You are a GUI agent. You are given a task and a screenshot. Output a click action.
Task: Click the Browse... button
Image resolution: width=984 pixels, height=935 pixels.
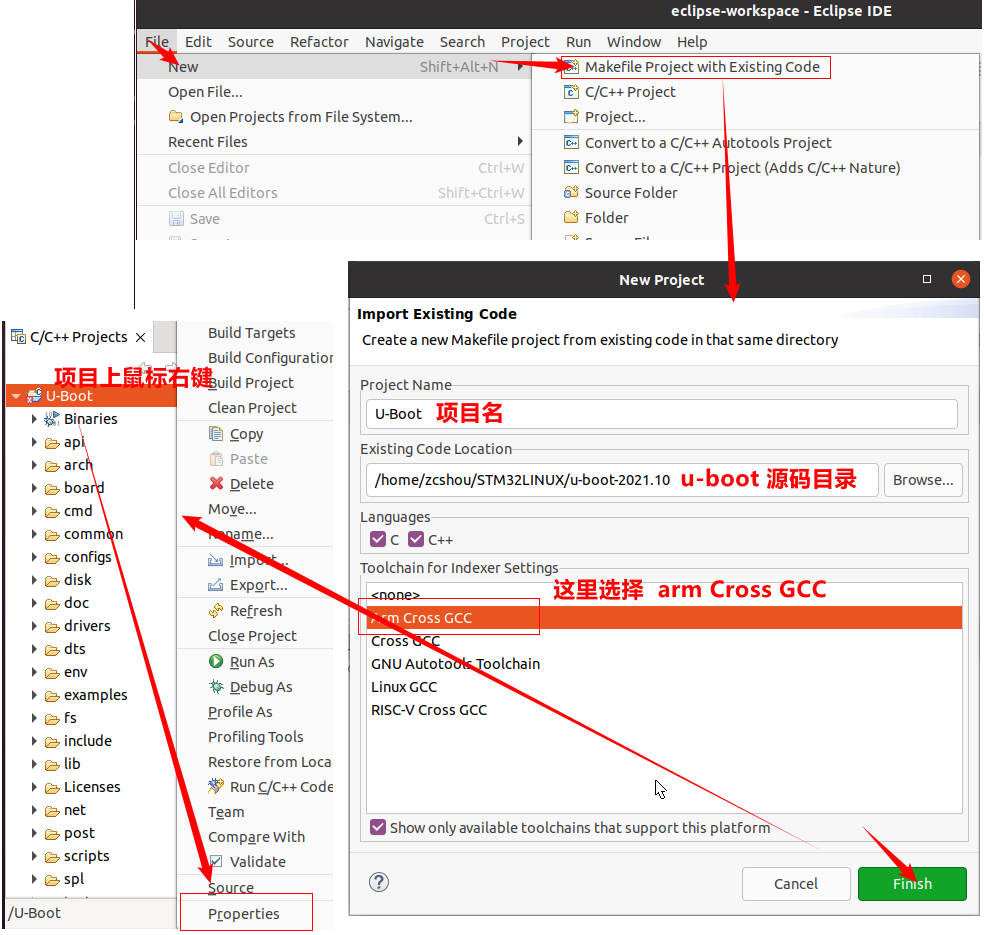(x=922, y=480)
